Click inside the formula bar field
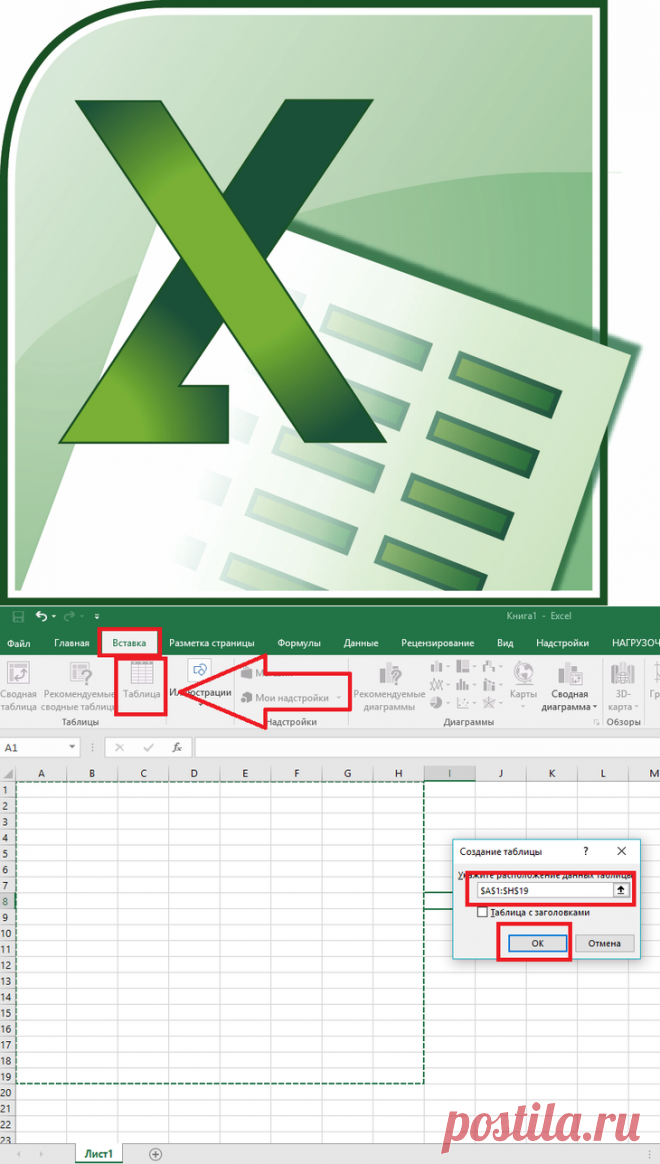The height and width of the screenshot is (1164, 660). (427, 748)
